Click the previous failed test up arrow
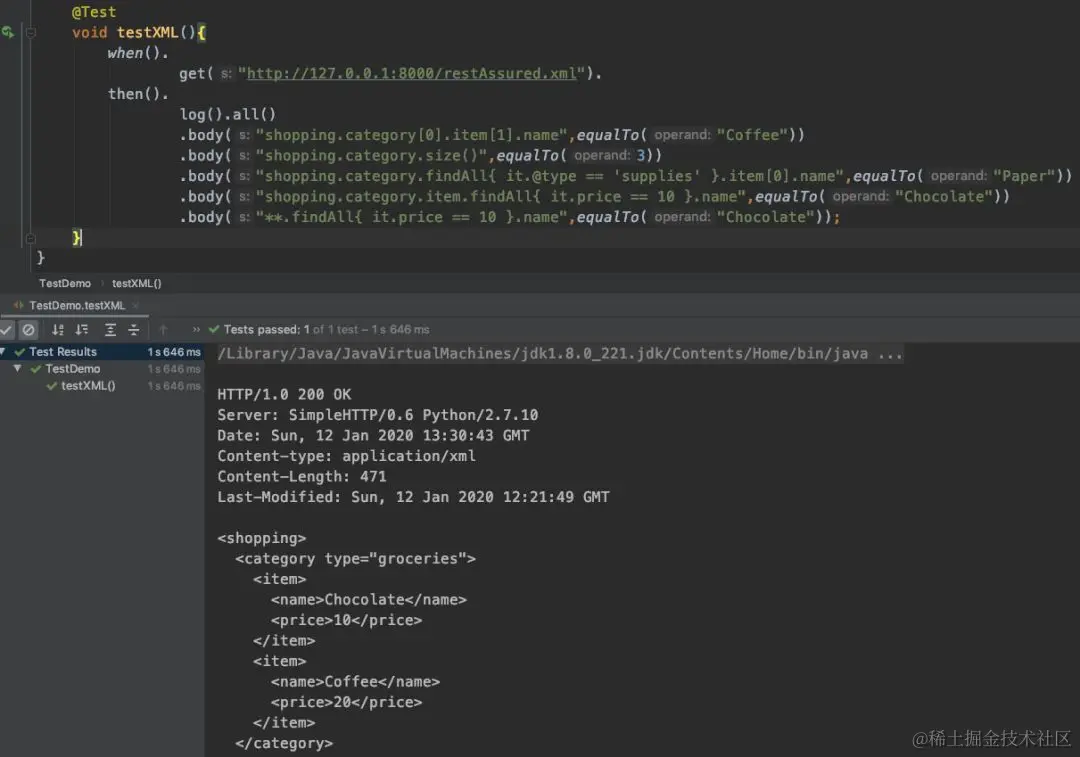 coord(163,330)
